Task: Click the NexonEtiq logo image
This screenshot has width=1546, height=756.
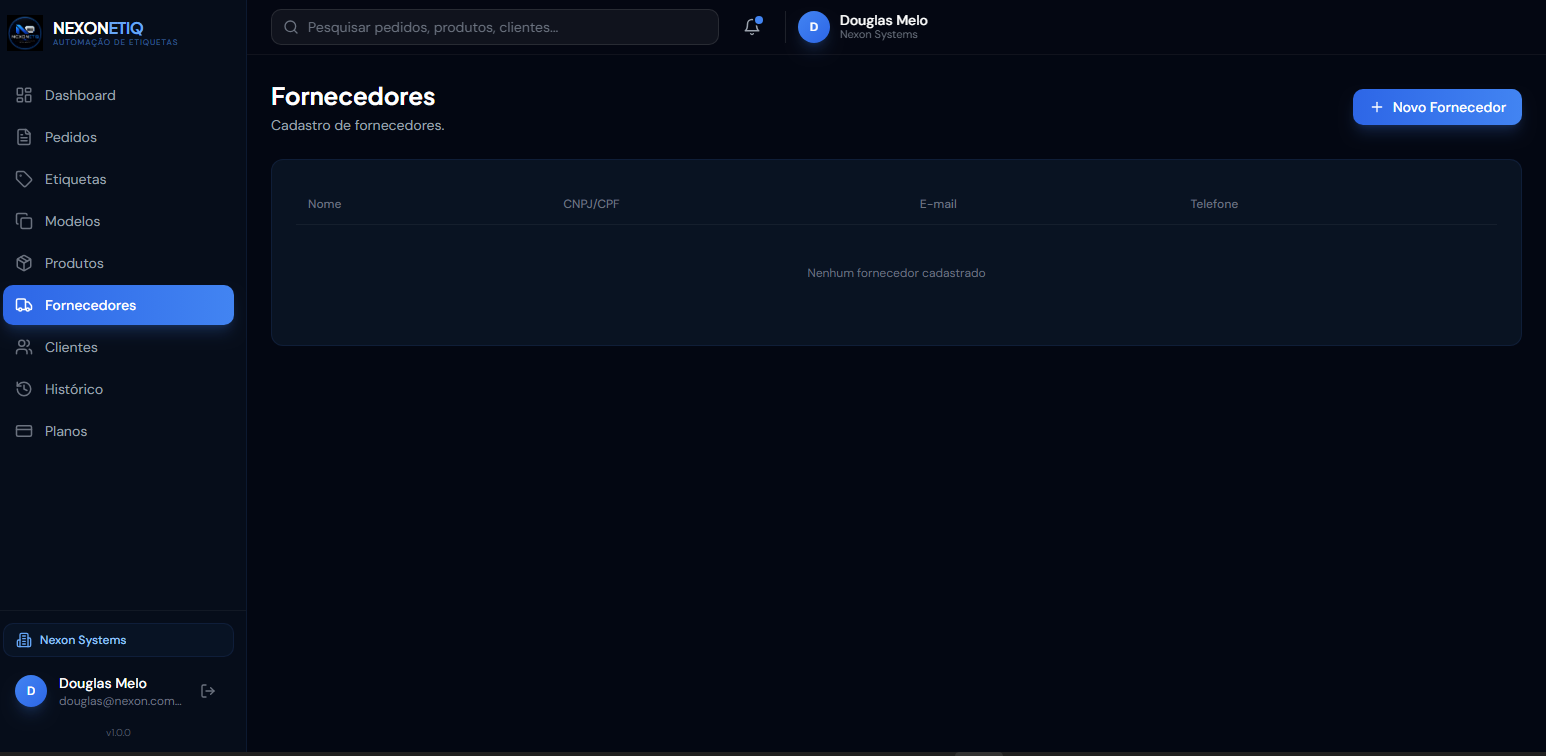Action: point(25,33)
